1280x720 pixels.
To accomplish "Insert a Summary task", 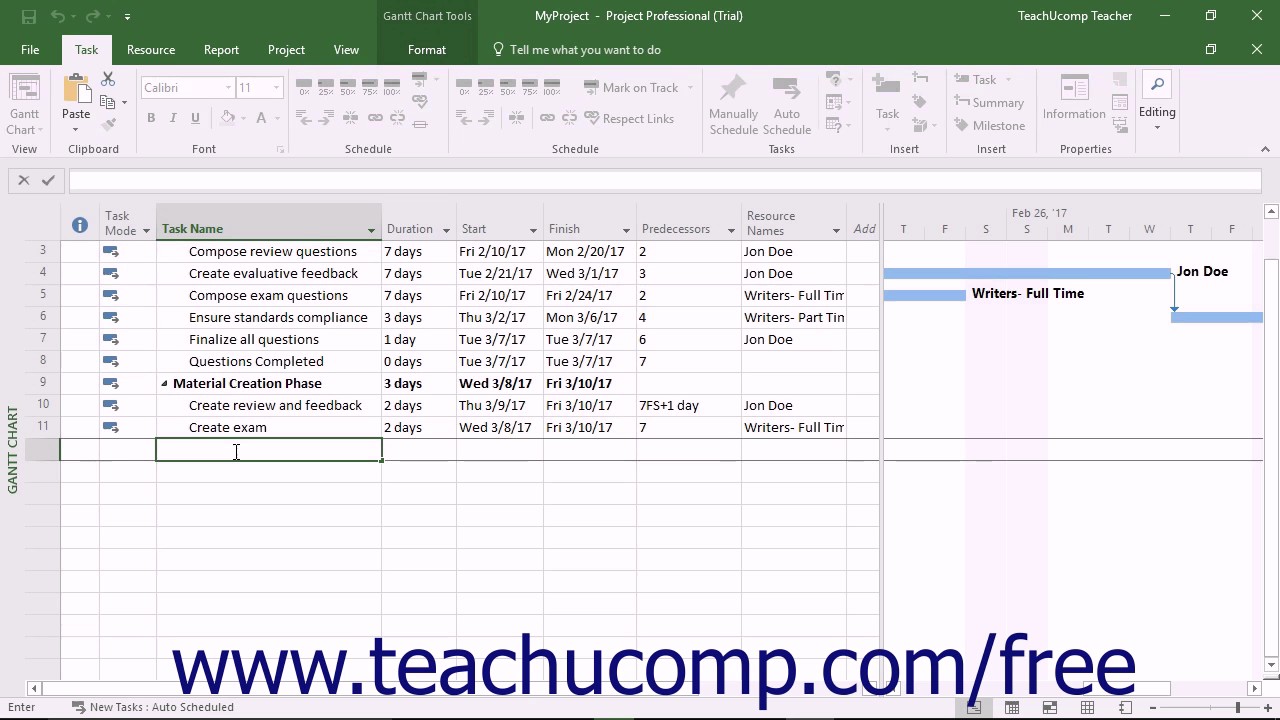I will [x=989, y=102].
